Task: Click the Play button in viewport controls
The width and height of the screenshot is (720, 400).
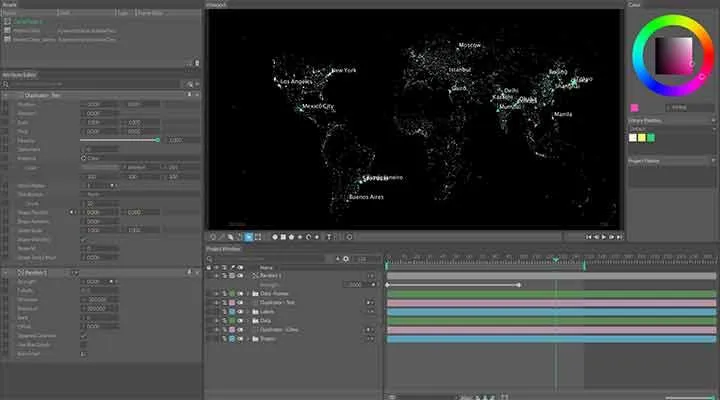Action: tap(603, 237)
